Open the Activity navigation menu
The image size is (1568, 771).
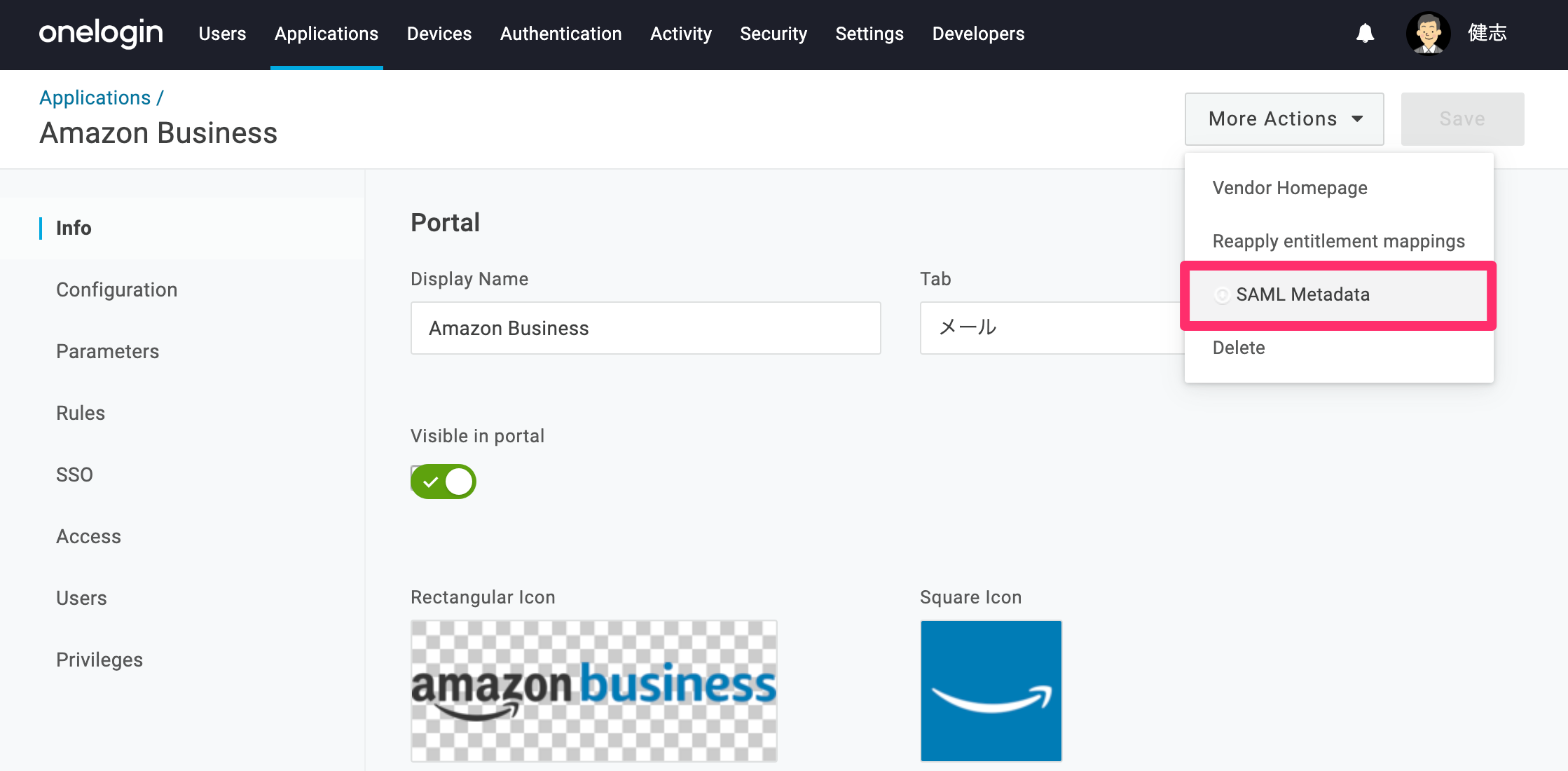point(681,34)
